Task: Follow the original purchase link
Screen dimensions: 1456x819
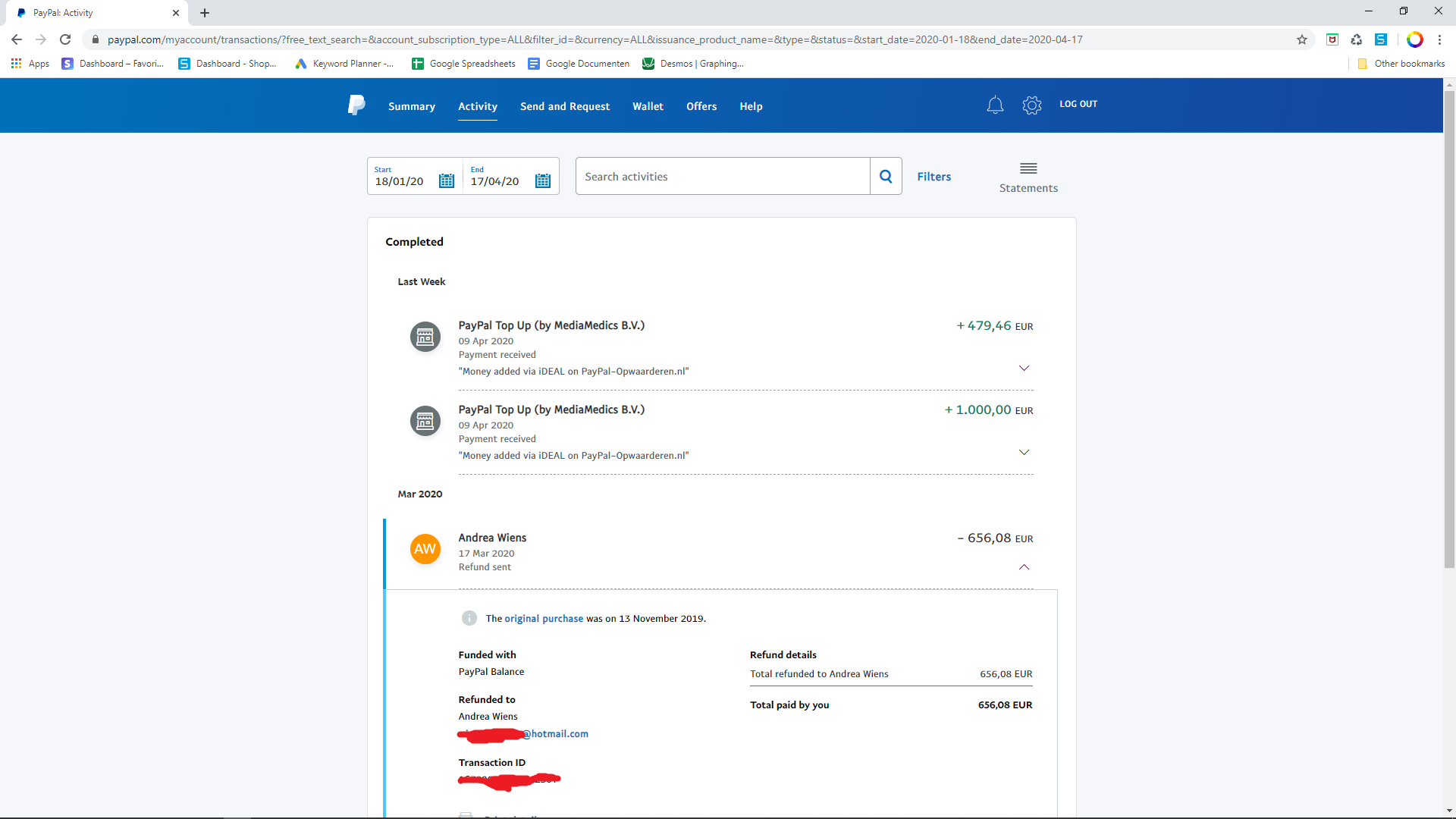Action: 544,619
